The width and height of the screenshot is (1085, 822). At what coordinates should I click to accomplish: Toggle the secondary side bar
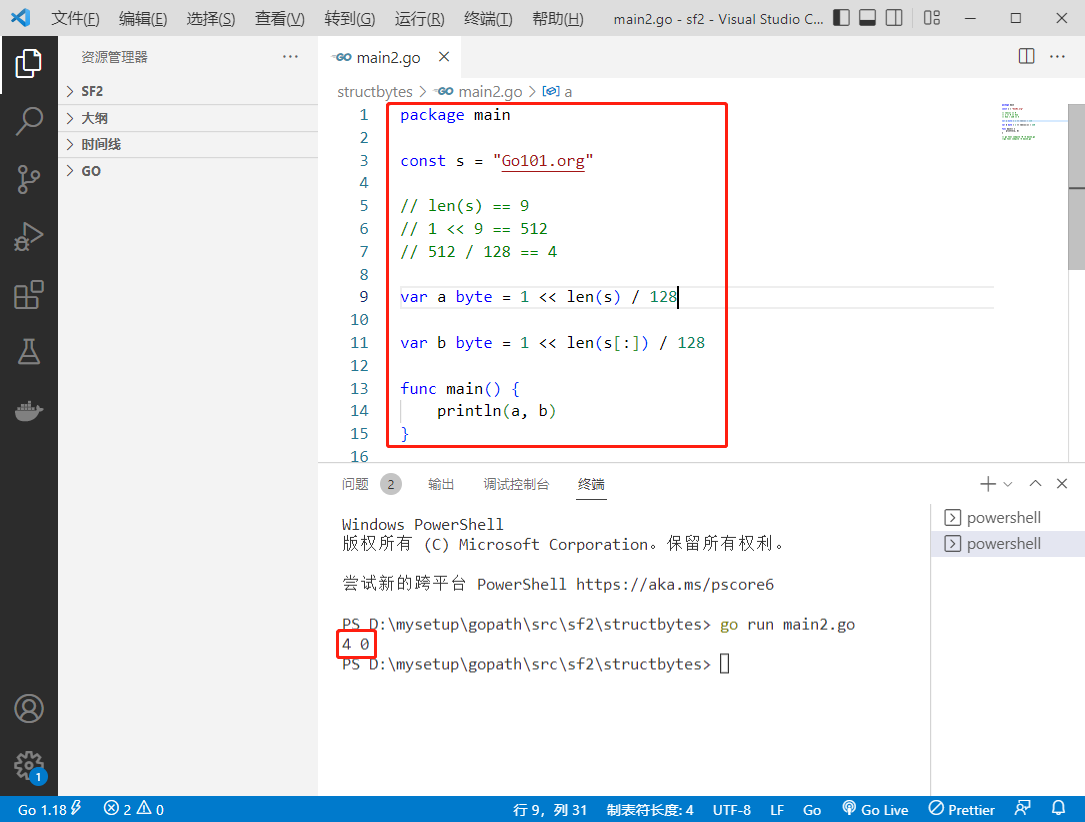pyautogui.click(x=893, y=18)
